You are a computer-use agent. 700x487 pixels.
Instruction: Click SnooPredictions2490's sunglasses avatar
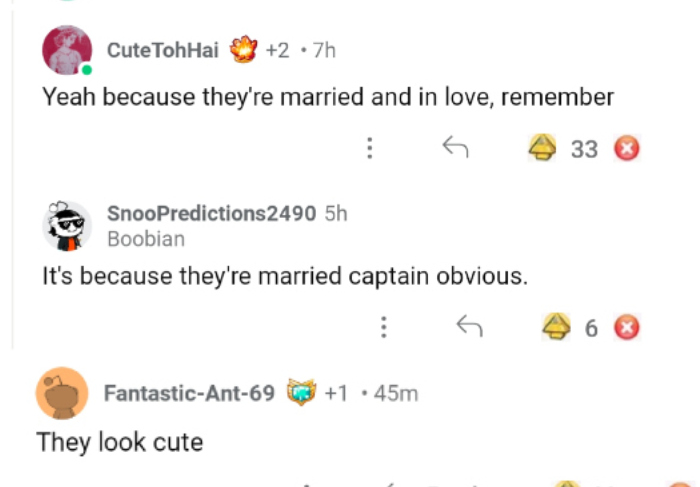pos(67,225)
